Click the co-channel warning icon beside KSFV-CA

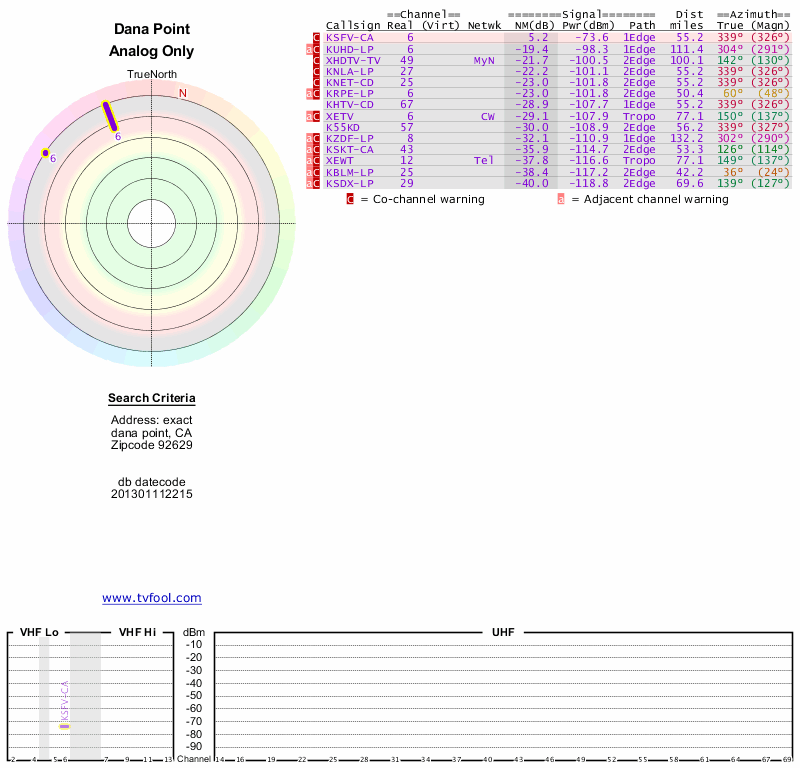coord(317,37)
